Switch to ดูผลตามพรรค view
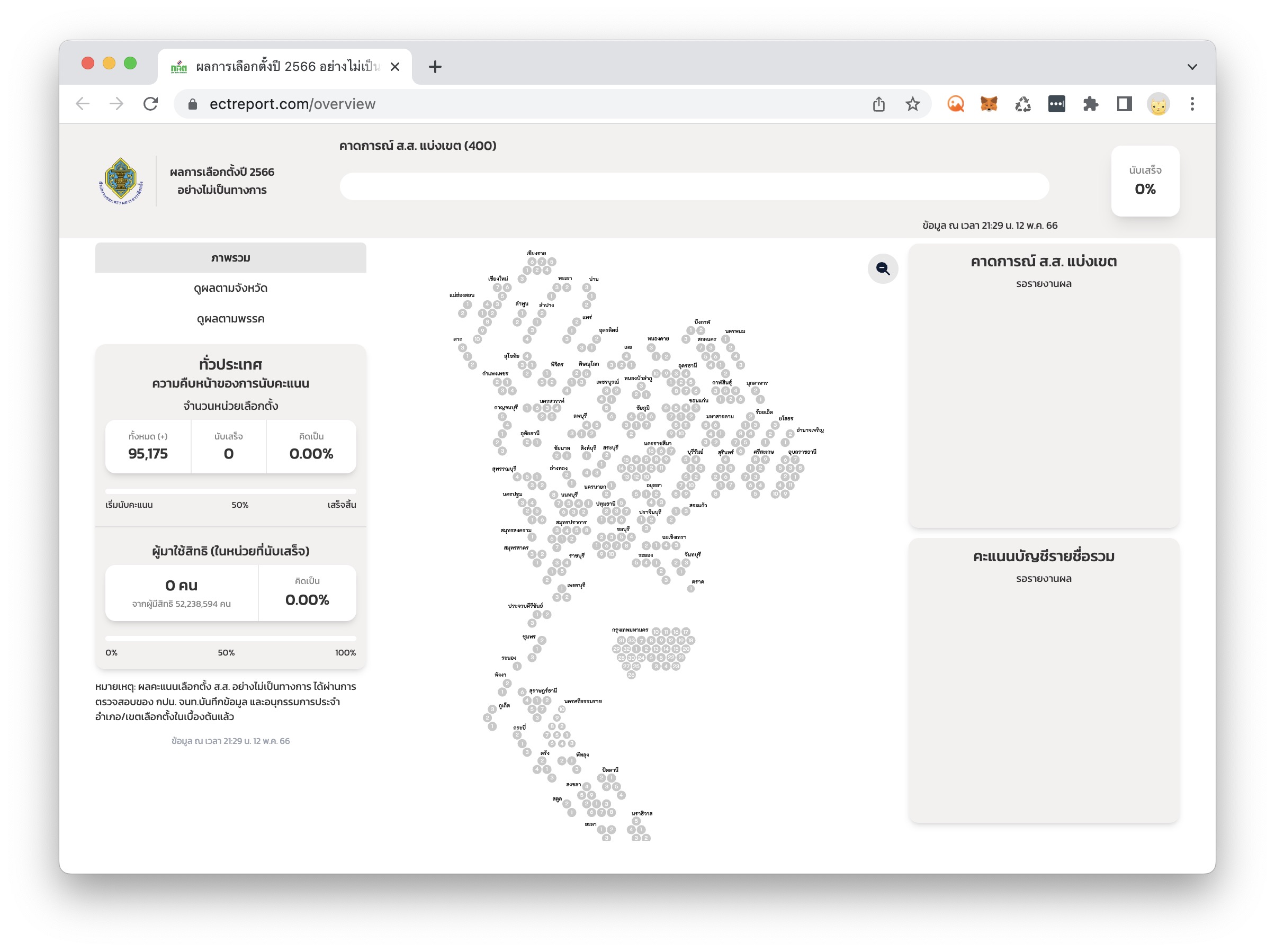Screen dimensions: 1275x952 (x=230, y=319)
